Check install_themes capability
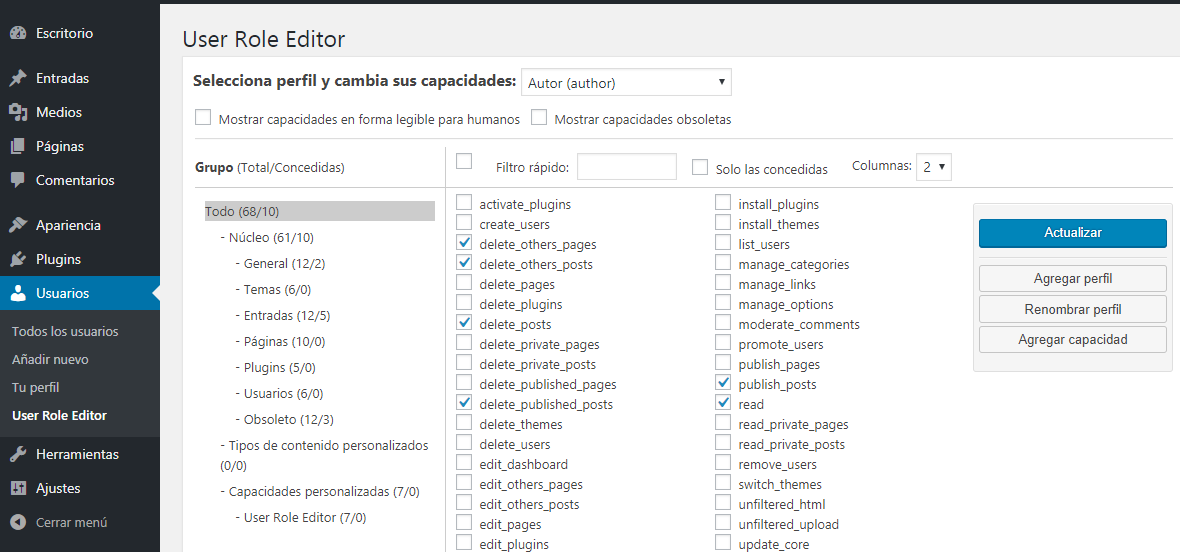 point(722,223)
